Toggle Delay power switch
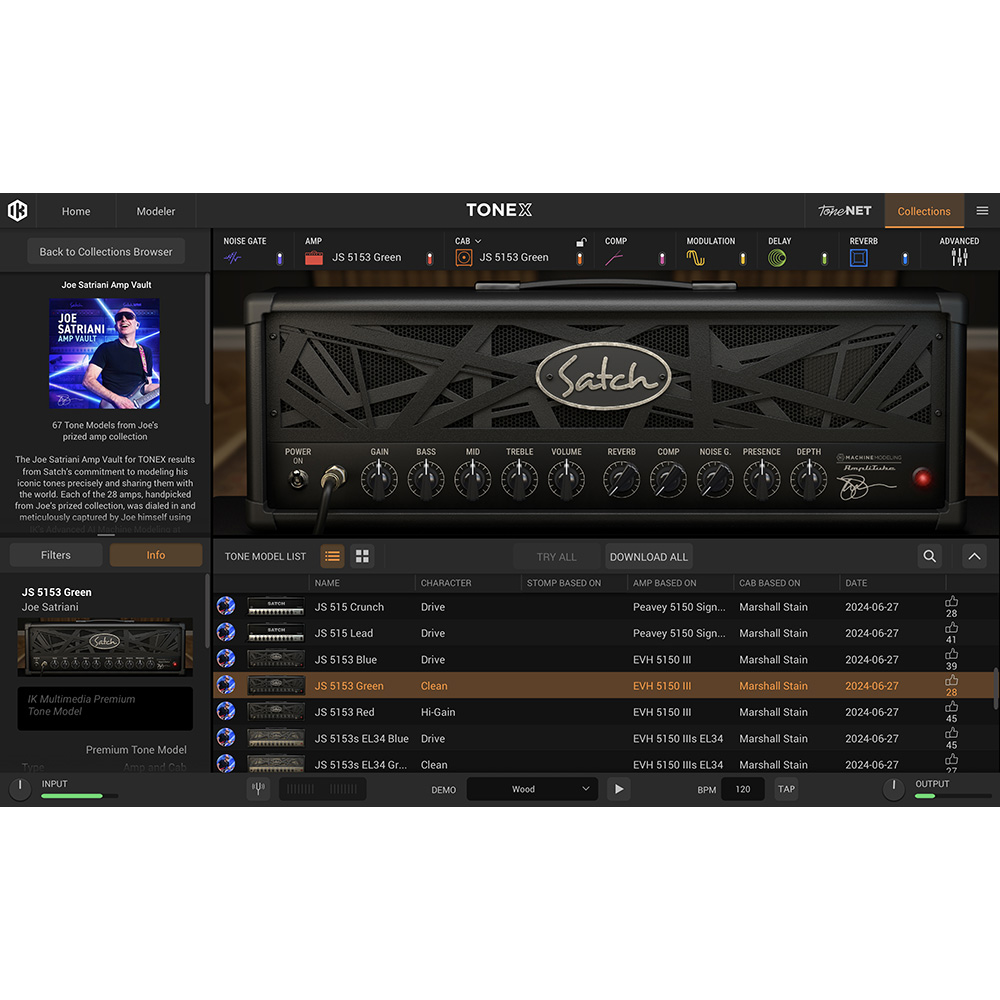 coord(824,258)
